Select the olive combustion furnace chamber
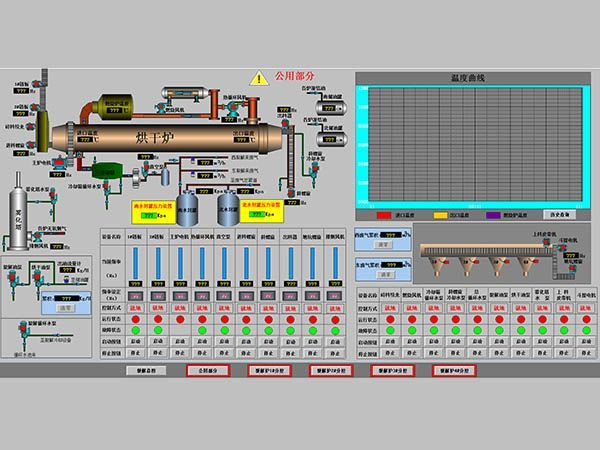600x450 pixels. tap(113, 107)
